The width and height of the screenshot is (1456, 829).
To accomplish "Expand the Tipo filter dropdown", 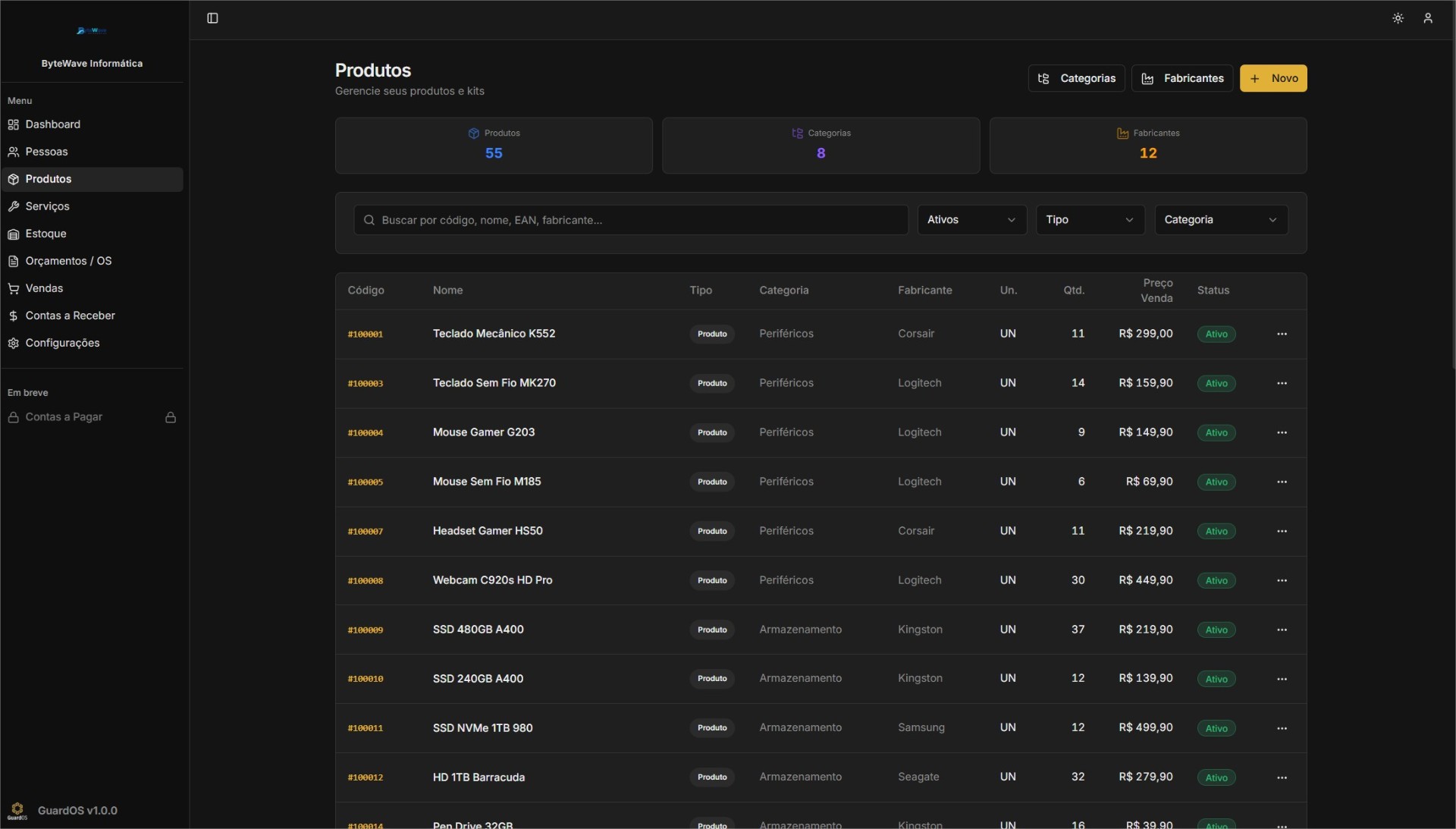I will tap(1090, 220).
